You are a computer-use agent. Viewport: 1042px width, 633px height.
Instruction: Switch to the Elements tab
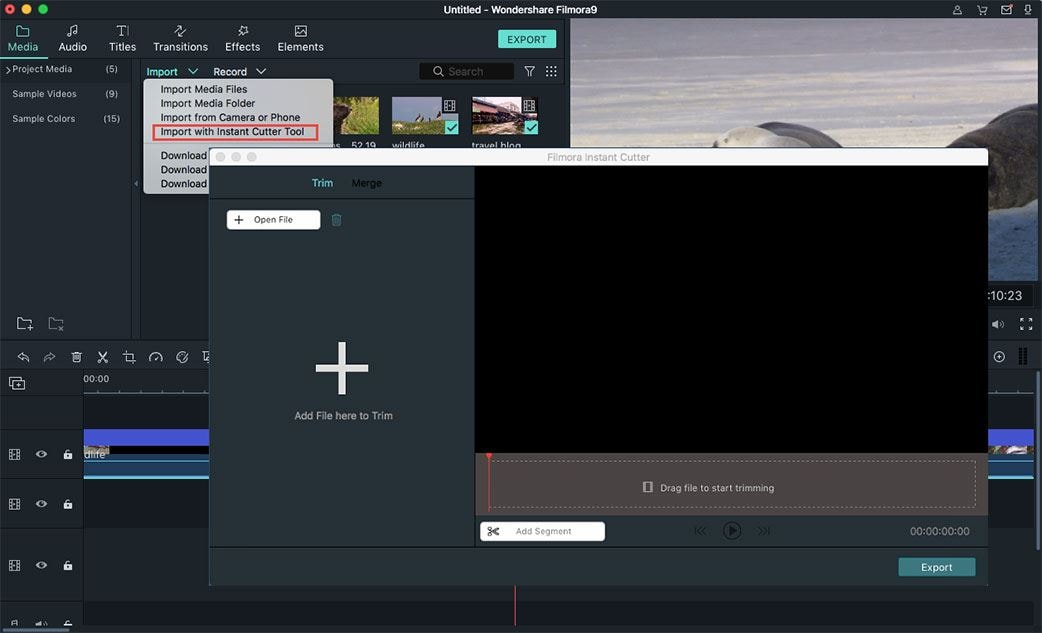pos(300,39)
